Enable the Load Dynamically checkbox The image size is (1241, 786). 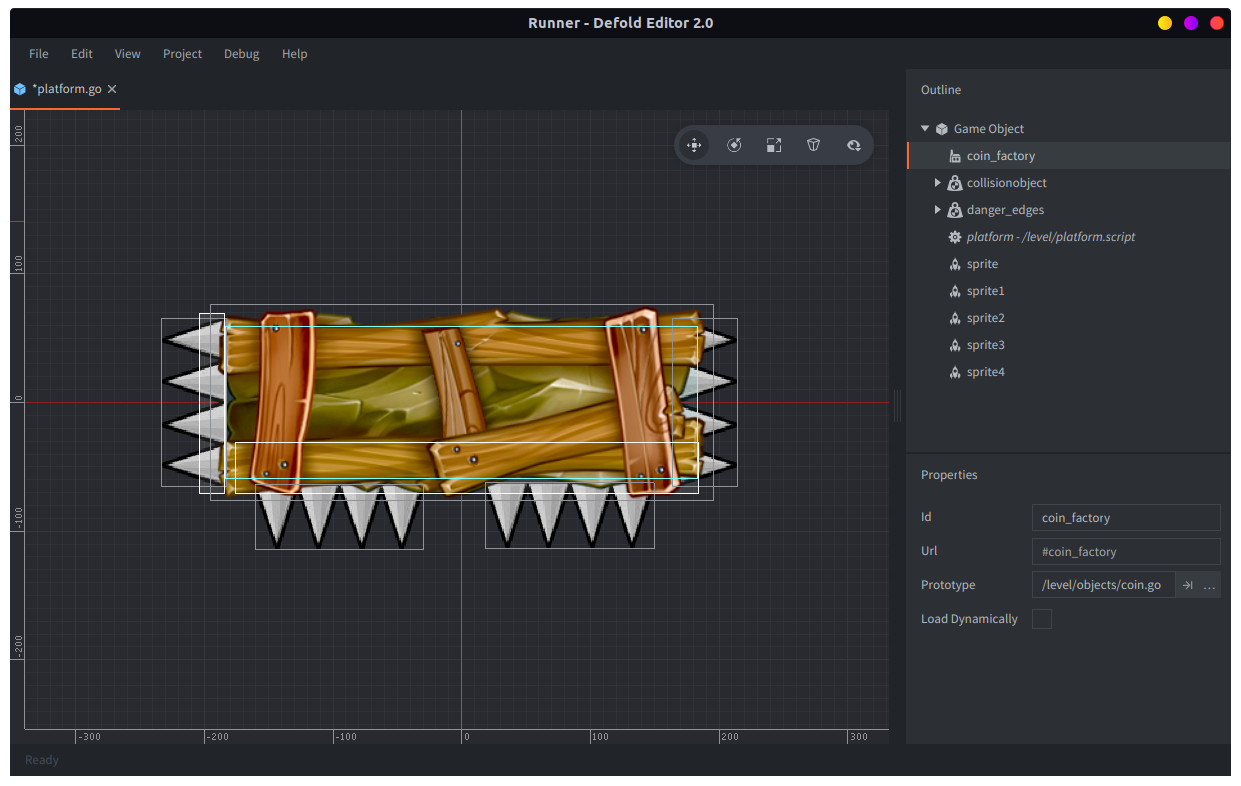[x=1041, y=619]
